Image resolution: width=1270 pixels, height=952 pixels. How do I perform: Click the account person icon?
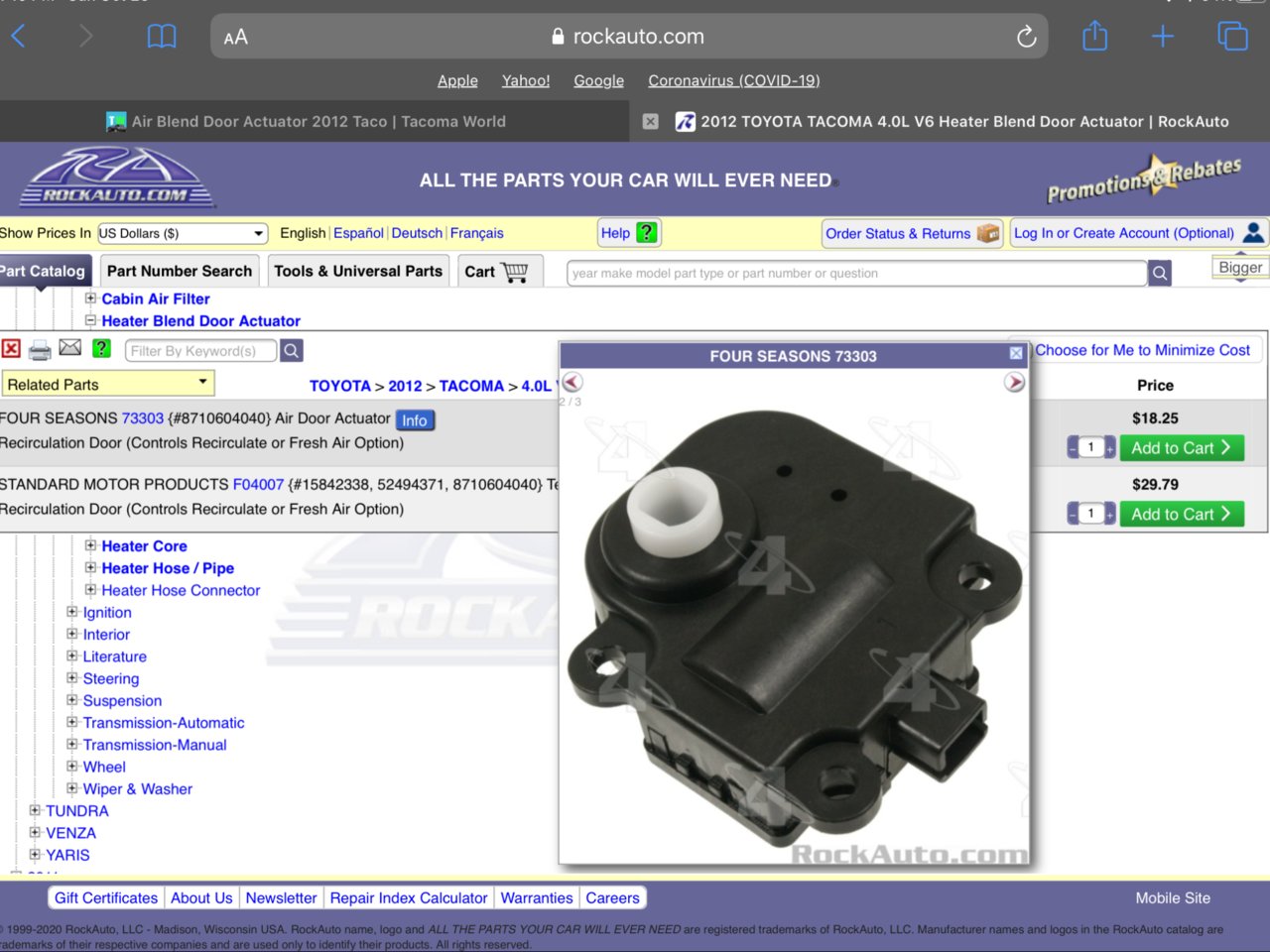[1253, 233]
